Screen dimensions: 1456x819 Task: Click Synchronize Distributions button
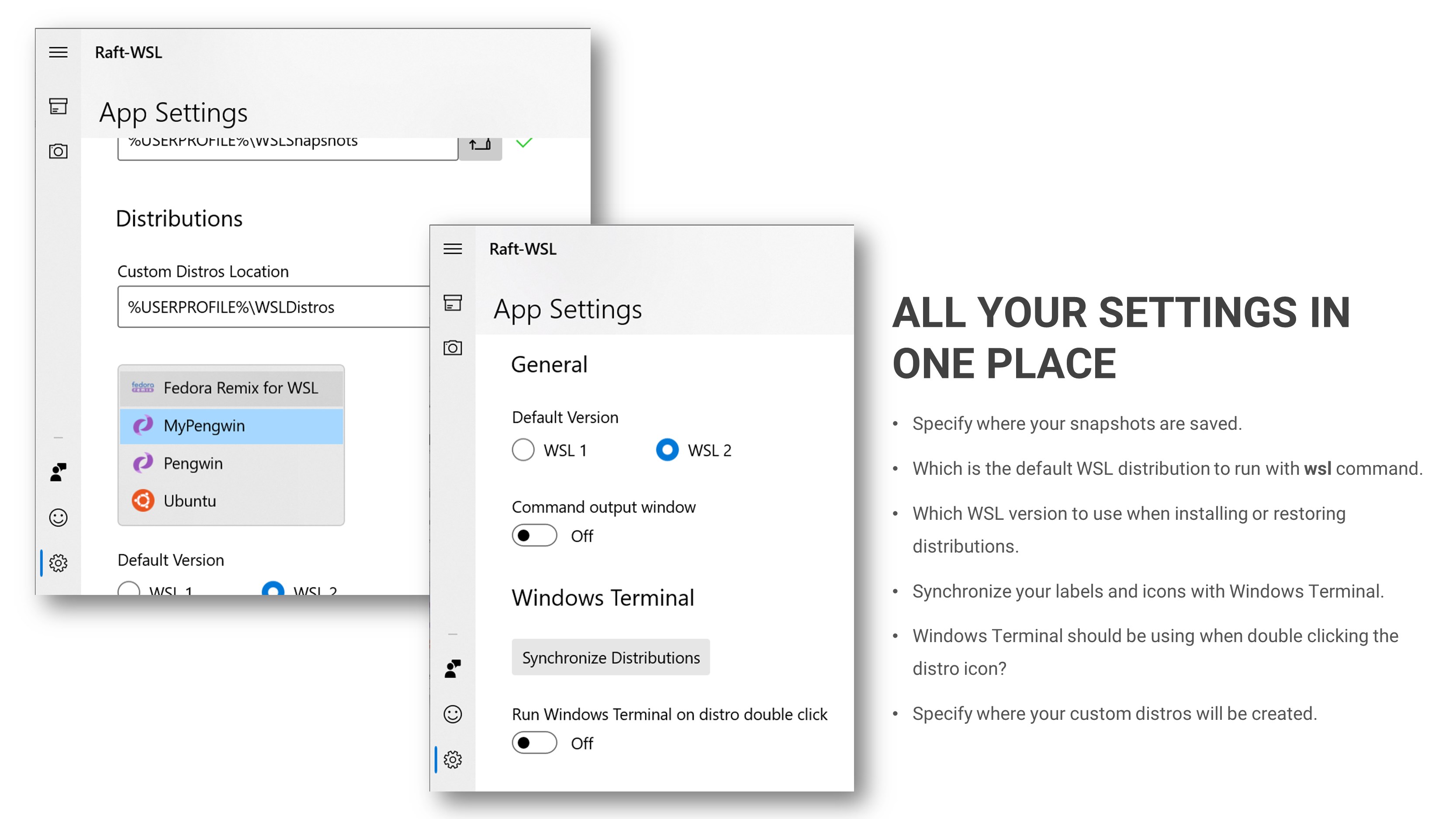coord(610,657)
